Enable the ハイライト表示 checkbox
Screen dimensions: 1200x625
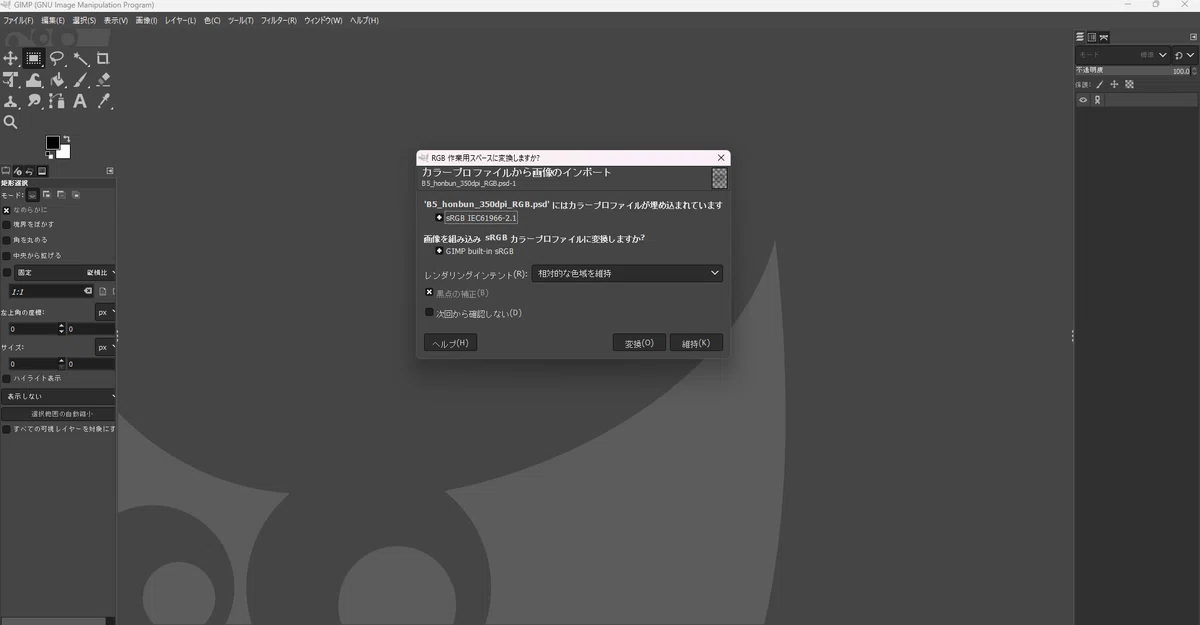(x=6, y=379)
